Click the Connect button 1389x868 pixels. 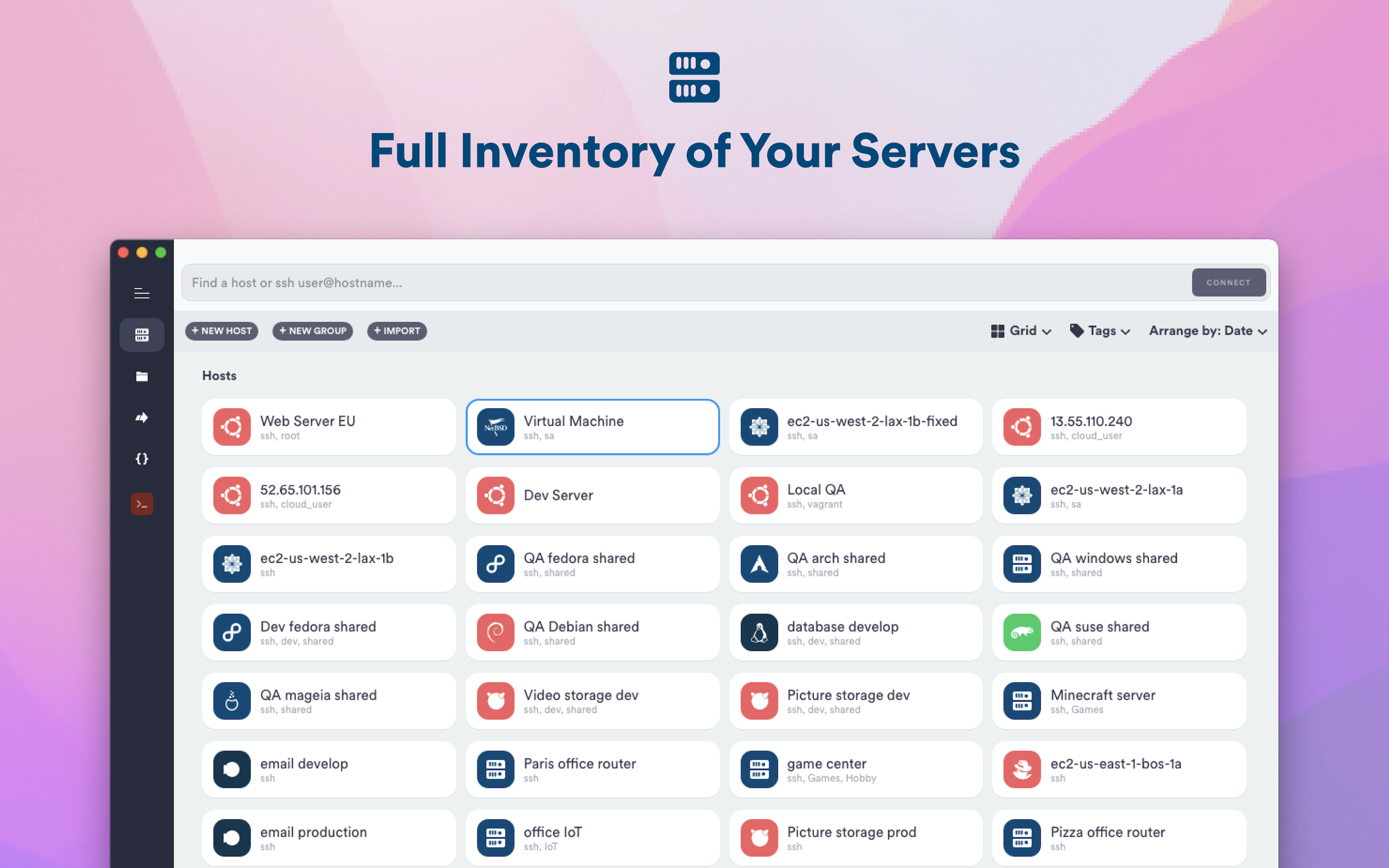(1228, 283)
